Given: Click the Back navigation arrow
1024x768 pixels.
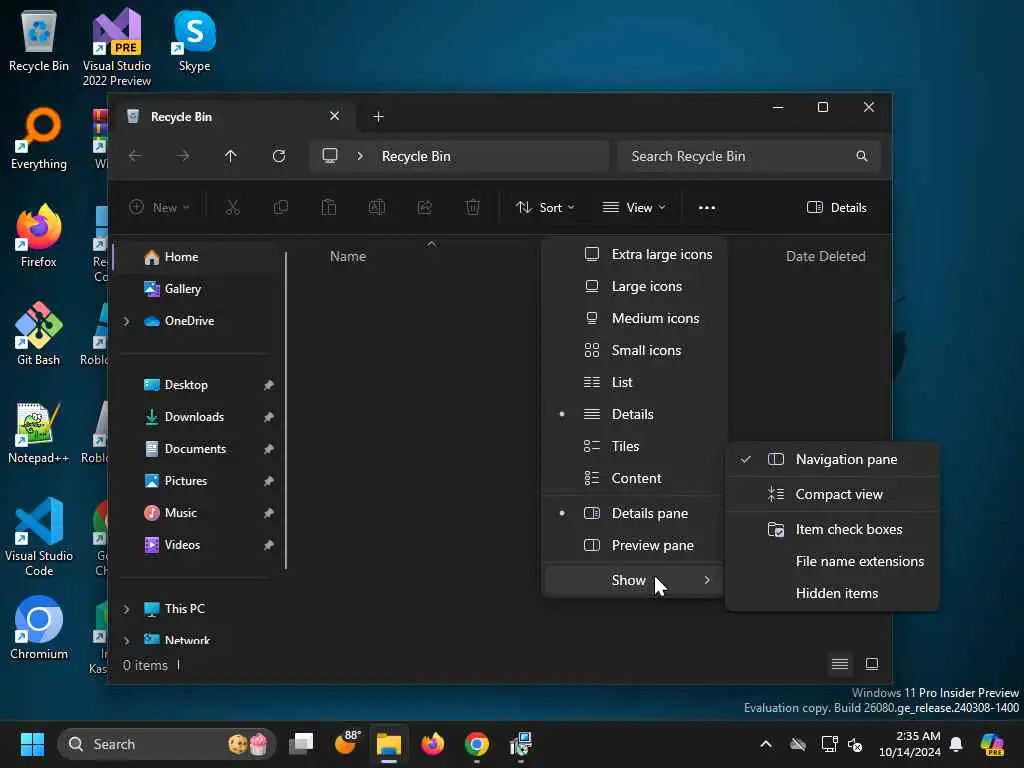Looking at the screenshot, I should click(135, 156).
